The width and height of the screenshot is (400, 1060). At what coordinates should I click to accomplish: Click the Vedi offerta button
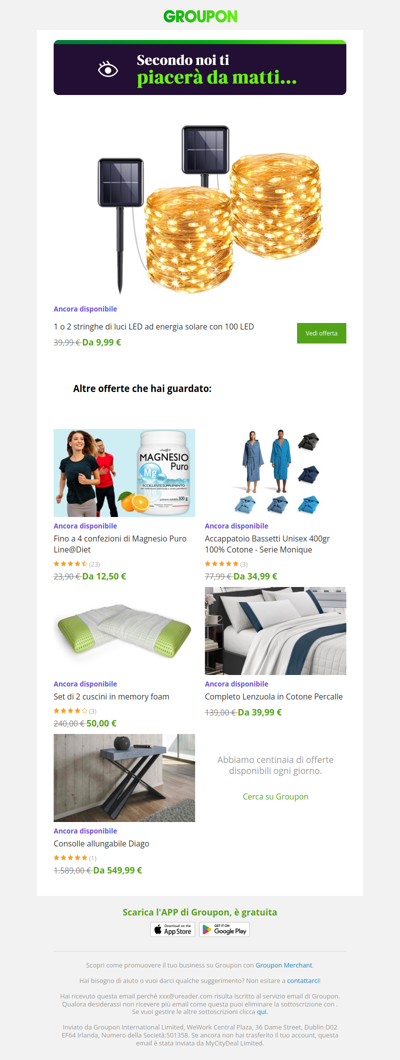pyautogui.click(x=322, y=333)
